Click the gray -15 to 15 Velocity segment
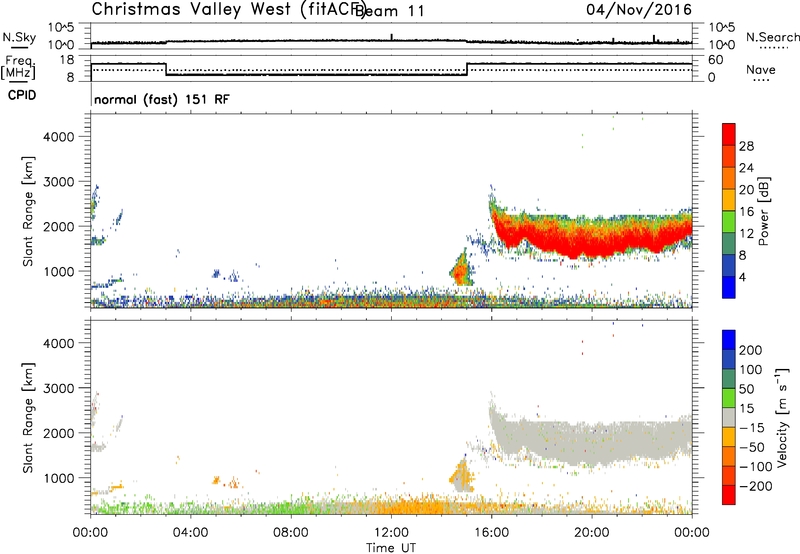Viewport: 800px width, 554px height. click(x=729, y=418)
